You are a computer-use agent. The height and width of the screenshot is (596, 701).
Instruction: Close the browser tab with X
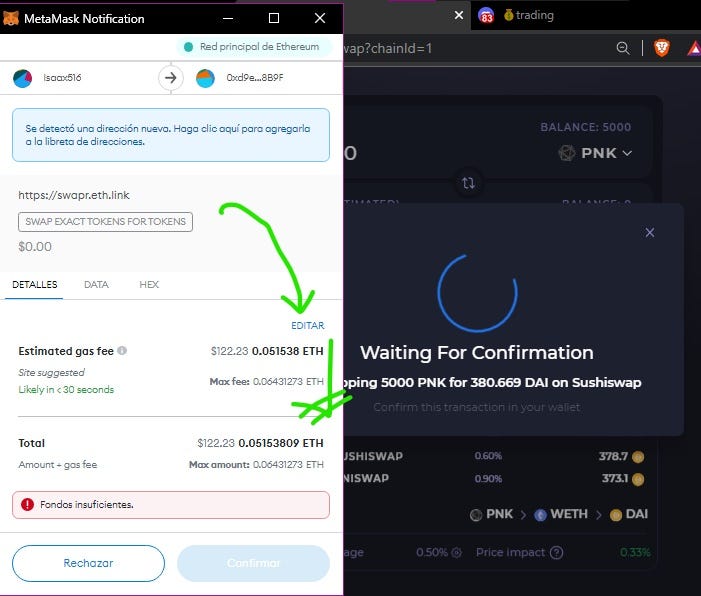(459, 15)
